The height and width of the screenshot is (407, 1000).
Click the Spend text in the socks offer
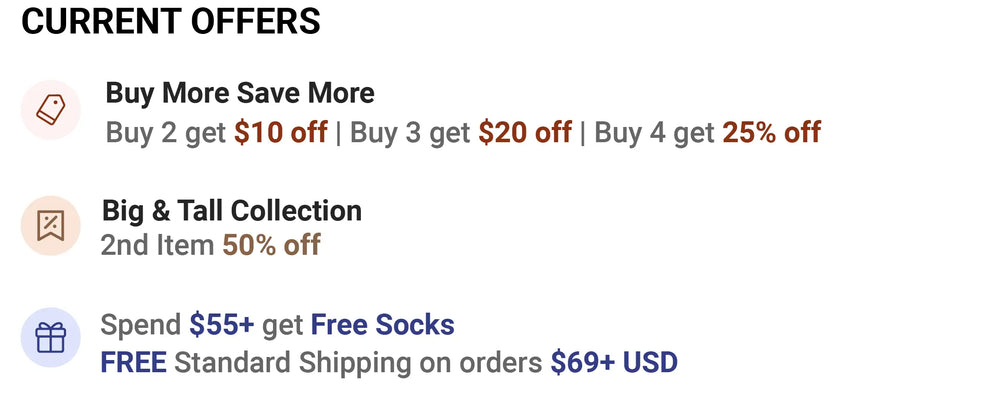141,325
